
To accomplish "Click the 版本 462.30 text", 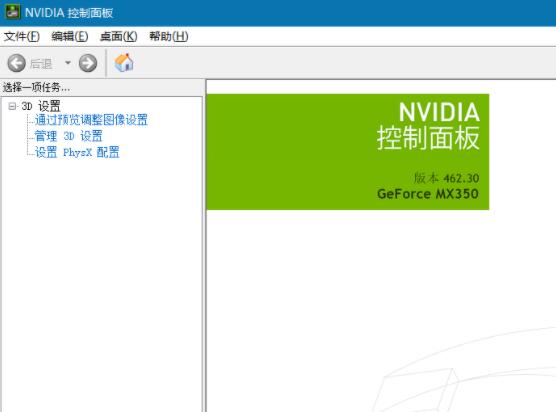I will pyautogui.click(x=446, y=178).
